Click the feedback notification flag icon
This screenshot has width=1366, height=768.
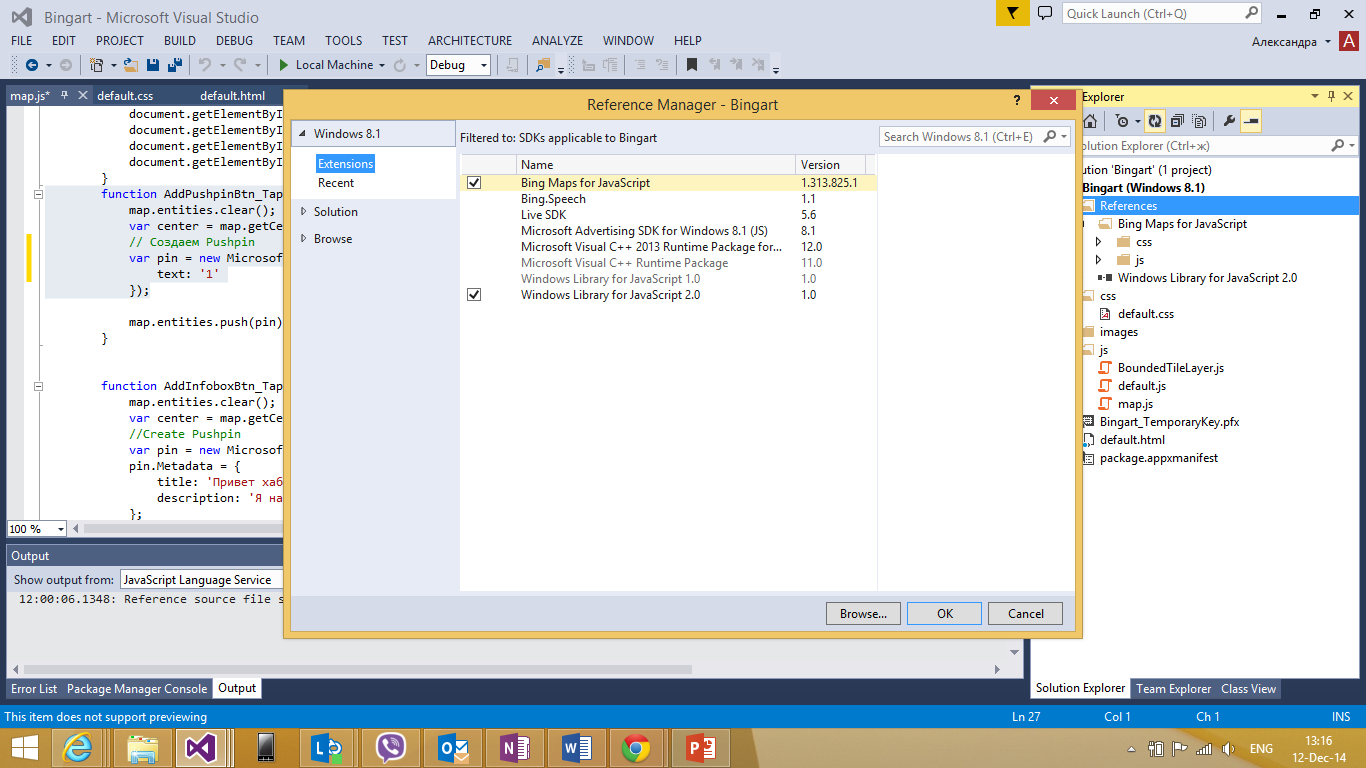(1012, 13)
